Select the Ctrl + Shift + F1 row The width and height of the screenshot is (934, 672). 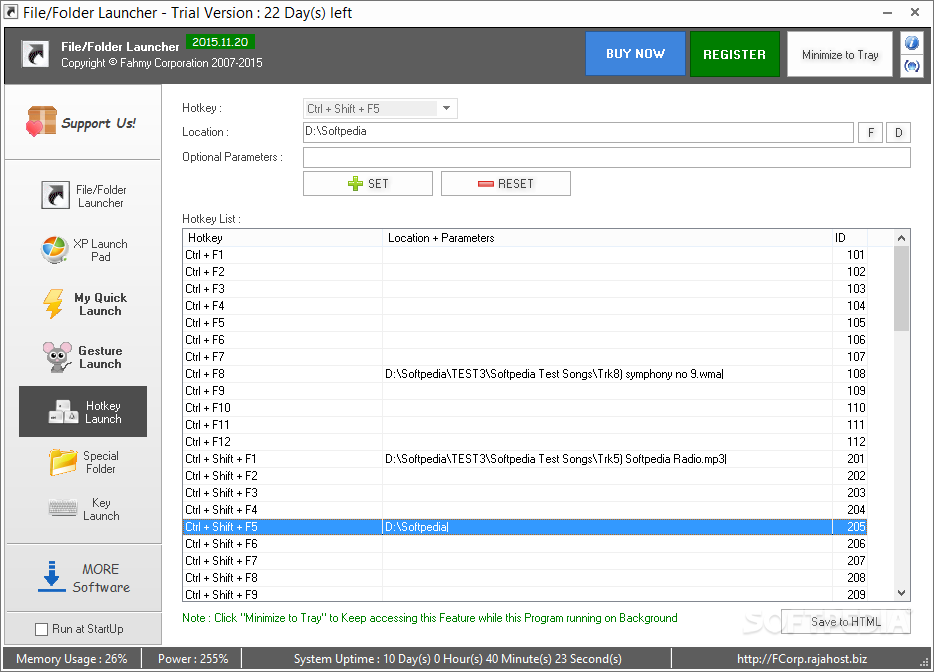click(524, 459)
